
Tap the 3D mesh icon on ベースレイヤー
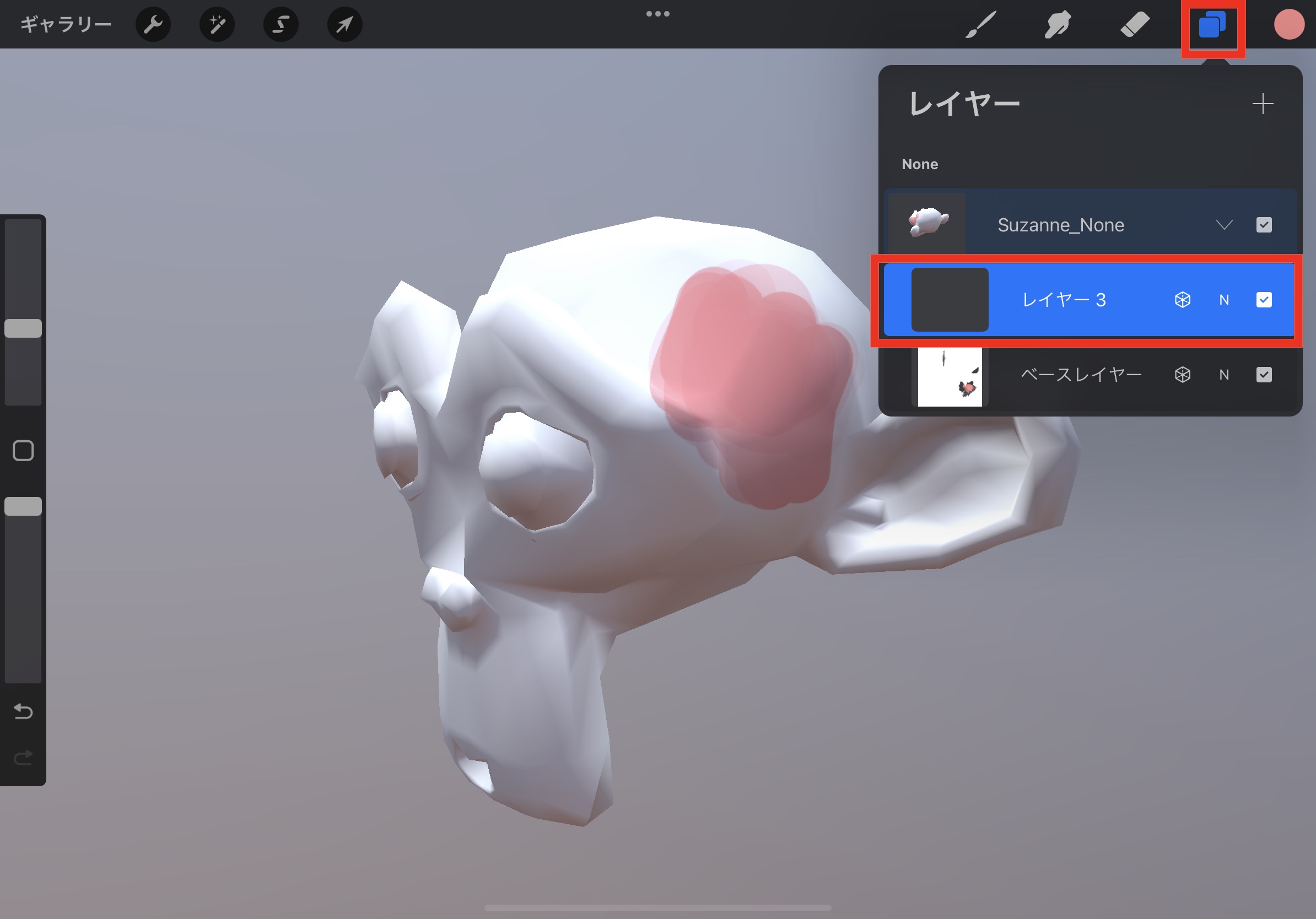tap(1183, 375)
